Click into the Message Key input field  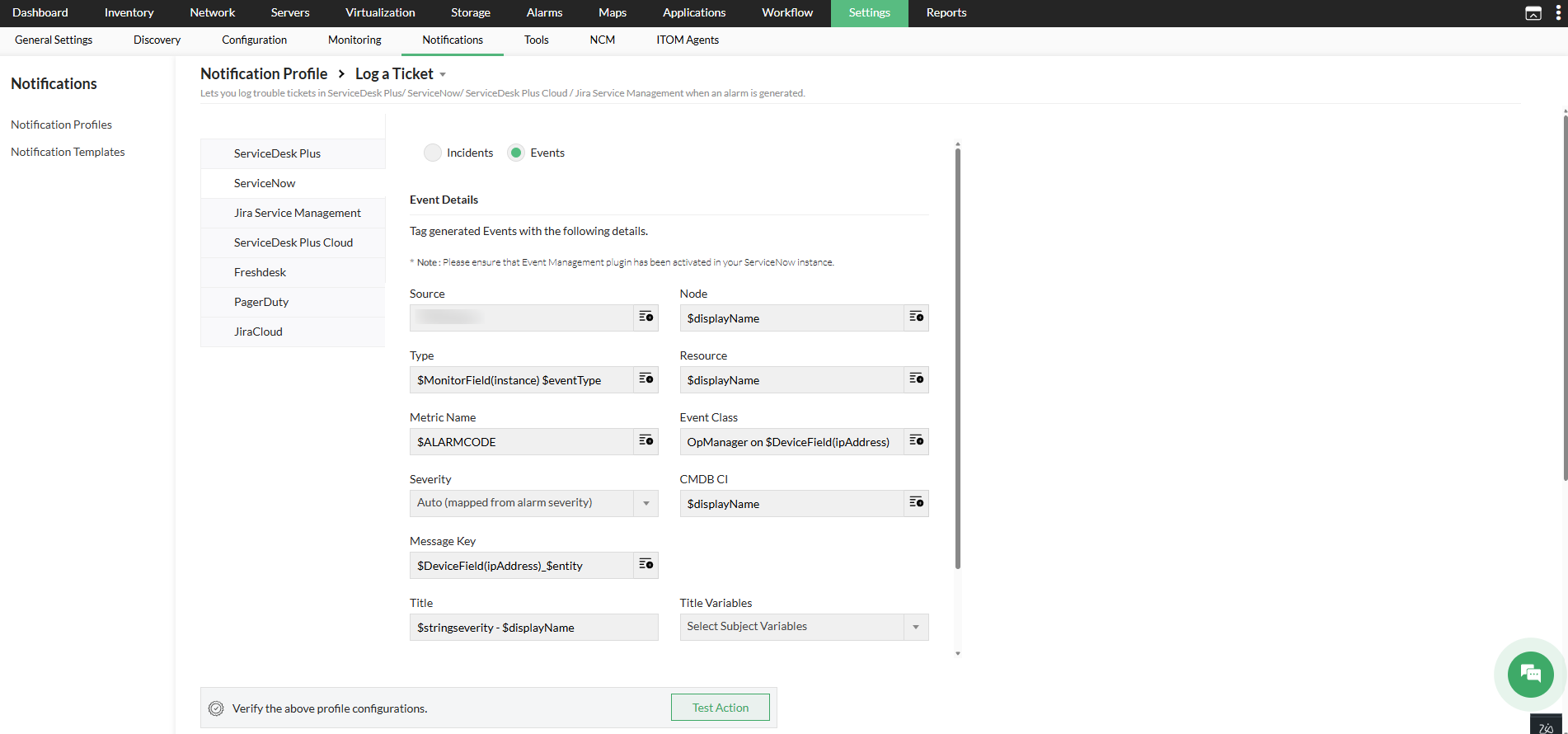point(521,565)
